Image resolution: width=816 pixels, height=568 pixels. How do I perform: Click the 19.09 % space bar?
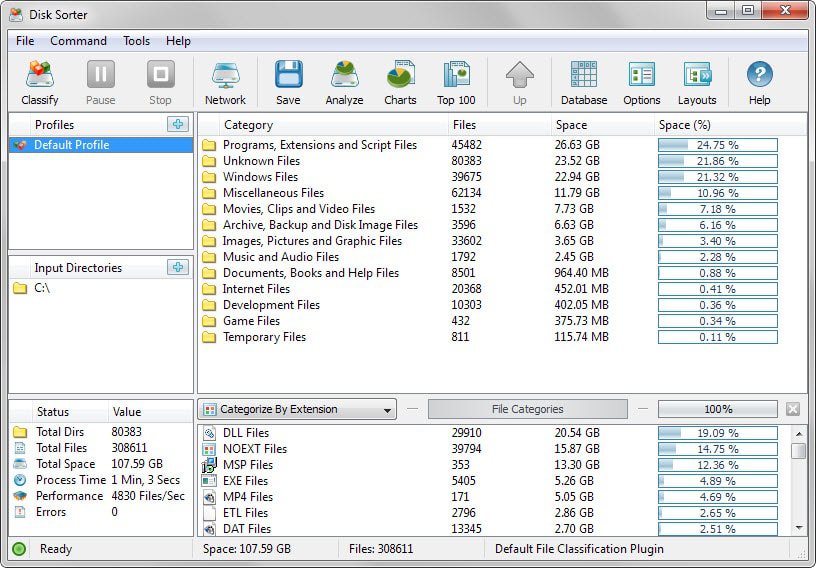[718, 433]
